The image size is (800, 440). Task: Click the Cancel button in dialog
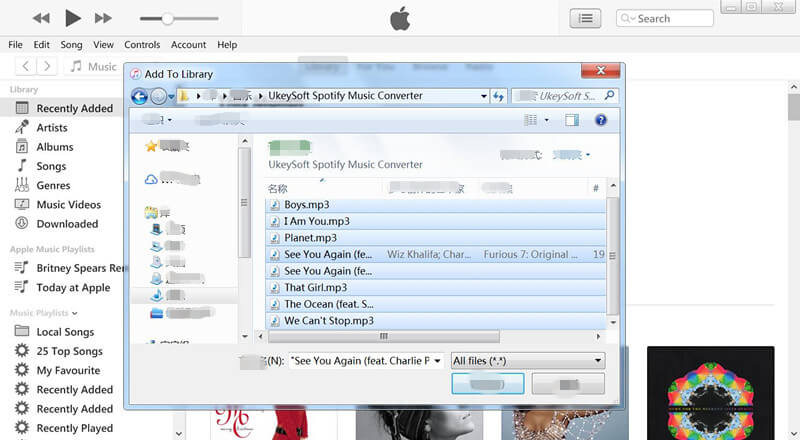click(568, 384)
